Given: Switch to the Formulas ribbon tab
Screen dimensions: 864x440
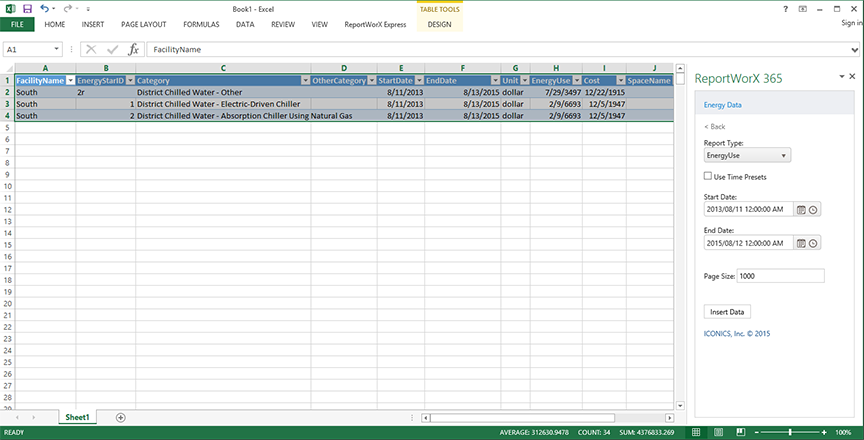Looking at the screenshot, I should [x=201, y=23].
